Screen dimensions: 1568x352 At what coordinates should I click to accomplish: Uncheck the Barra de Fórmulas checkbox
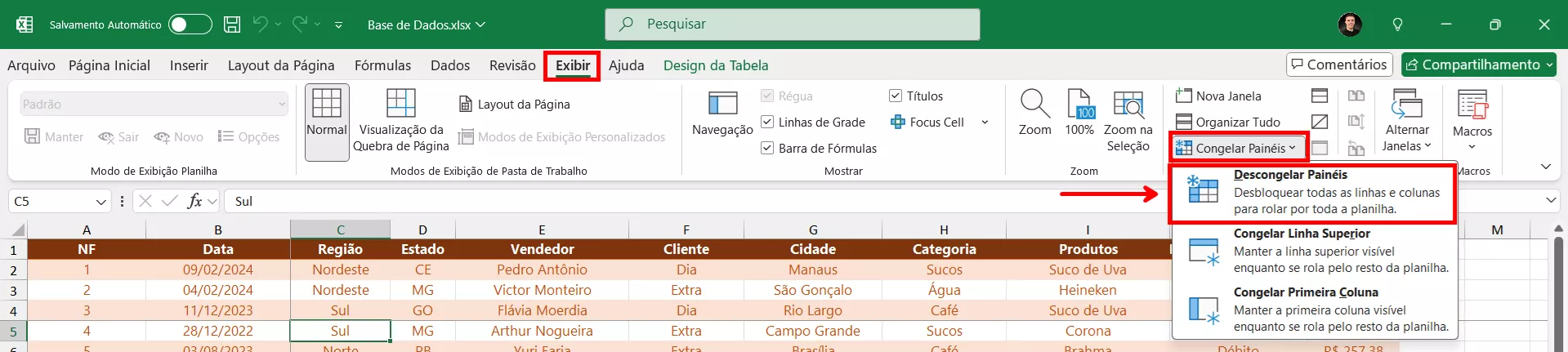point(767,149)
